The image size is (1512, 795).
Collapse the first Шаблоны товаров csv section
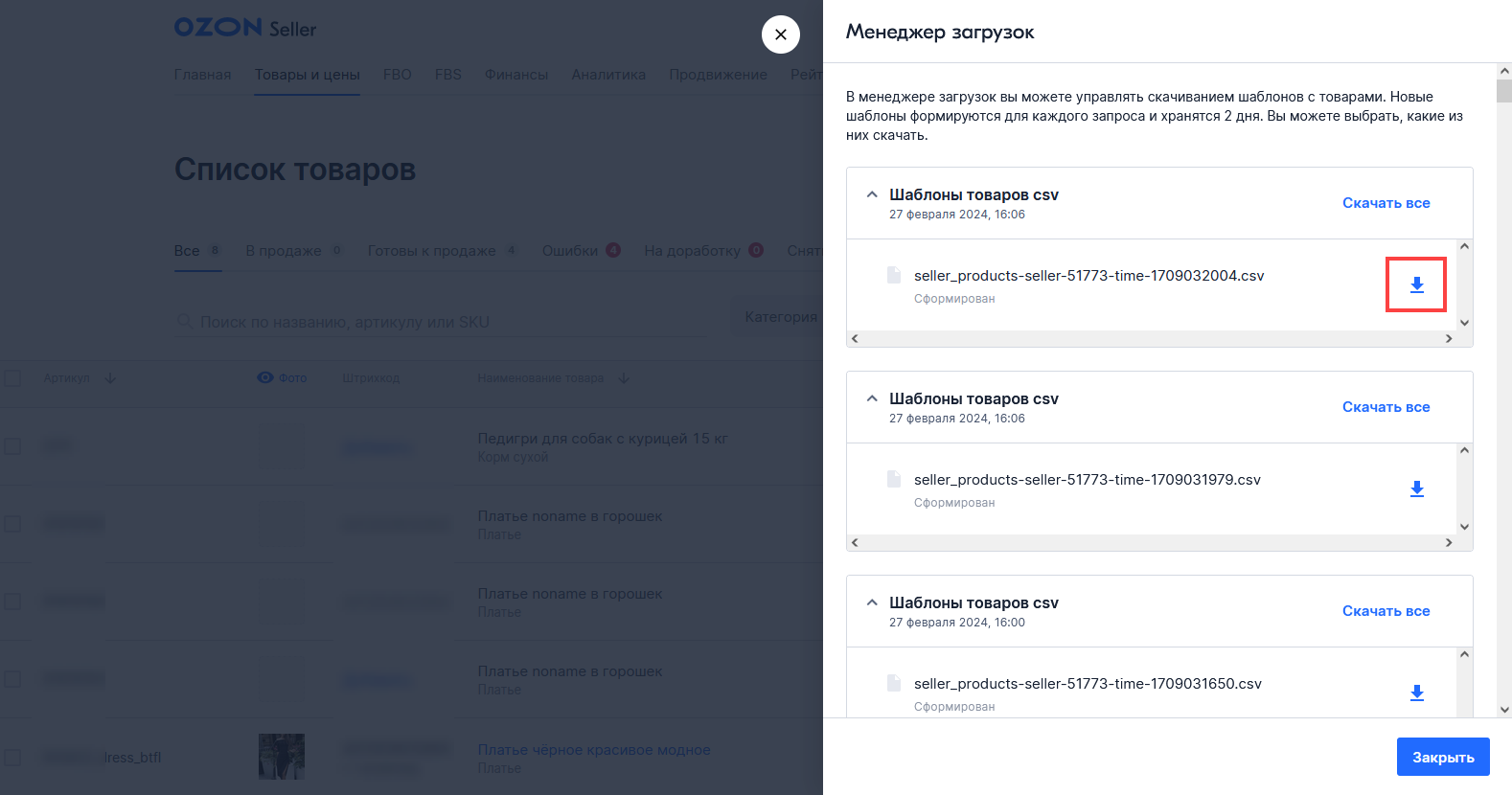tap(872, 194)
